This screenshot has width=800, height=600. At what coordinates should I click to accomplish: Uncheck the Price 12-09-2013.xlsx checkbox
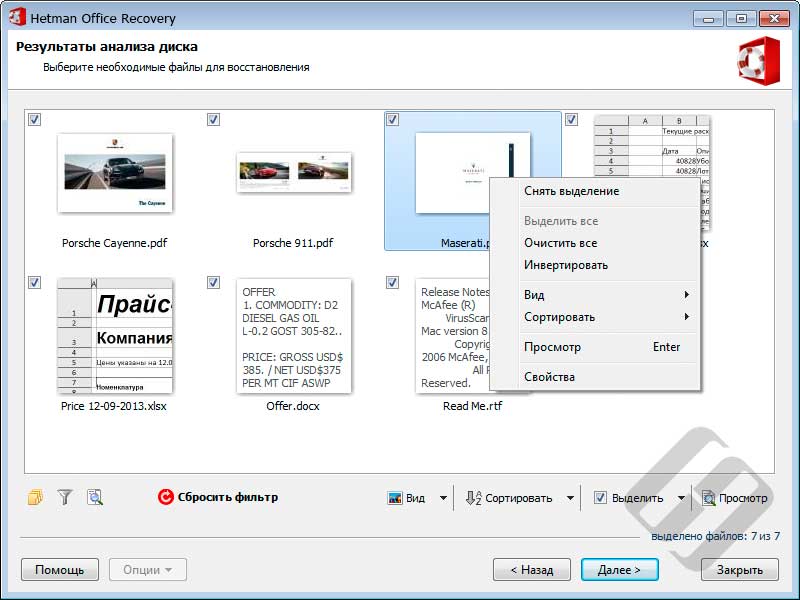34,282
